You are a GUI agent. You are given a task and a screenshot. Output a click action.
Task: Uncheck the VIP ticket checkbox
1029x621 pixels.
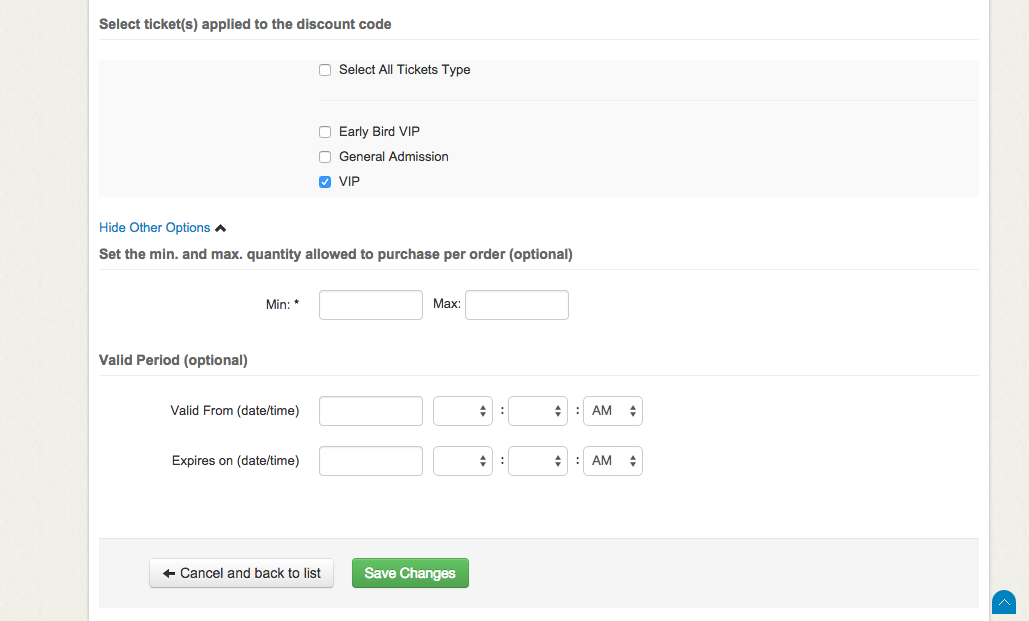[x=325, y=182]
